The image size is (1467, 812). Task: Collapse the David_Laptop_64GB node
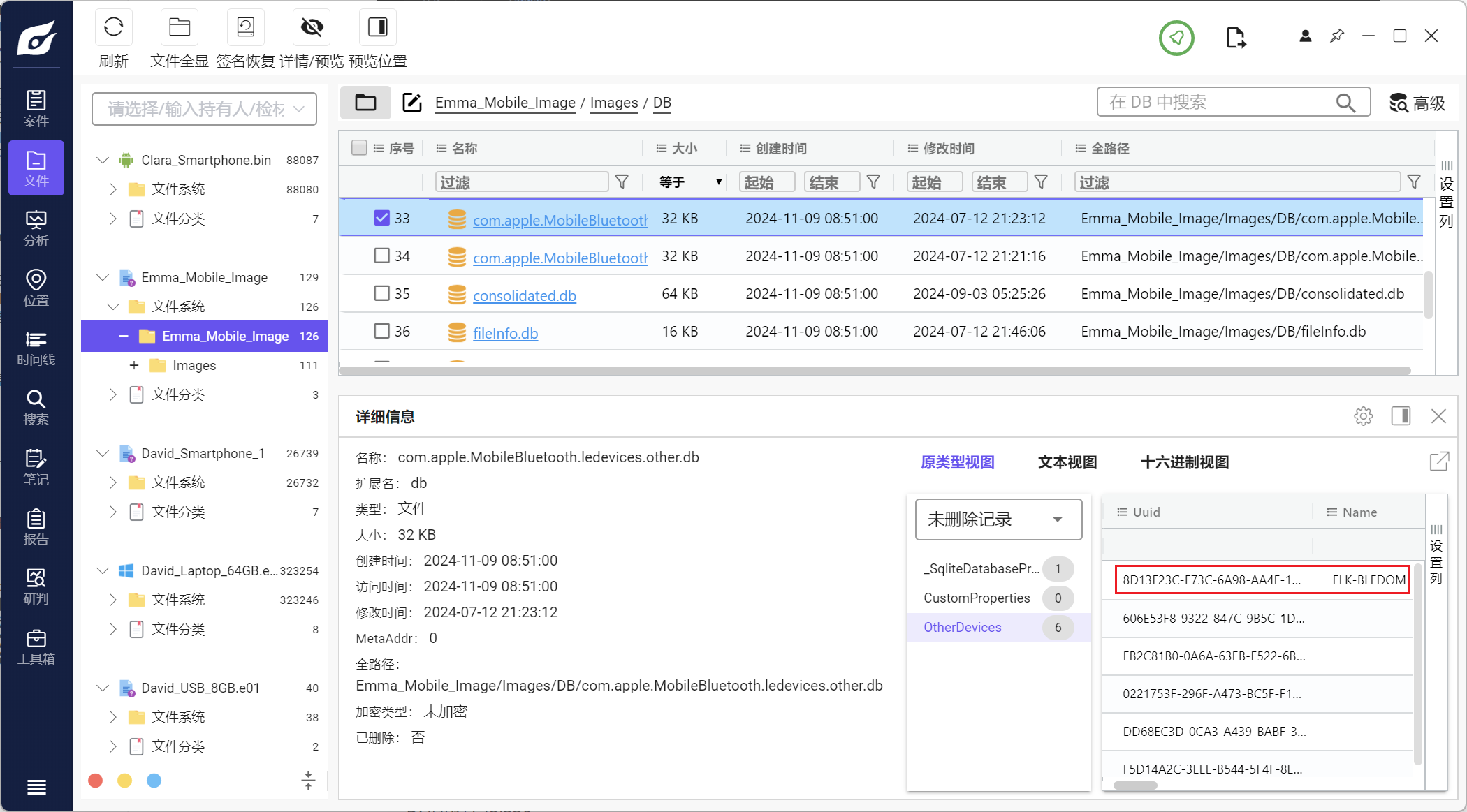pos(103,570)
